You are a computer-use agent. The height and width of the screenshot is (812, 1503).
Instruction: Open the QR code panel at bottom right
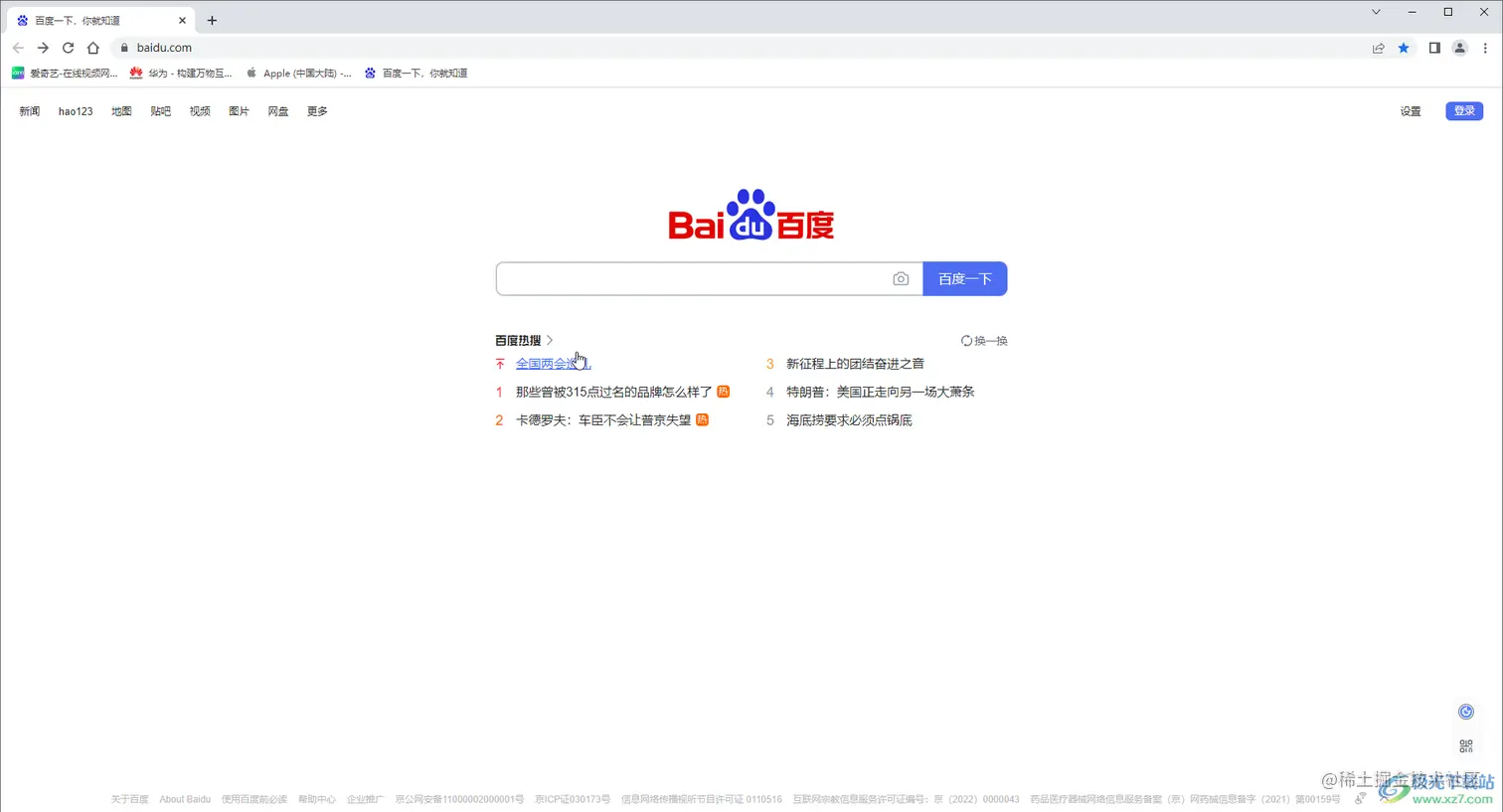[x=1466, y=745]
